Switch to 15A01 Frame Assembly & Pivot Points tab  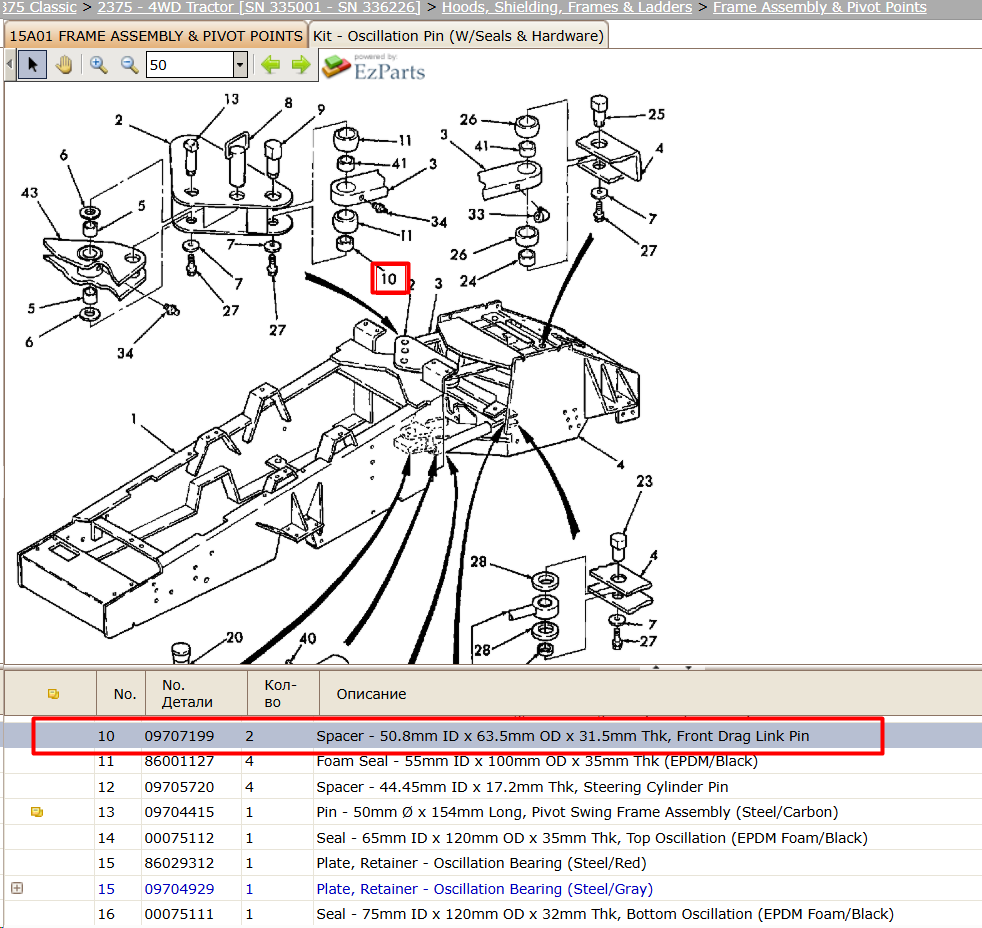(x=156, y=36)
